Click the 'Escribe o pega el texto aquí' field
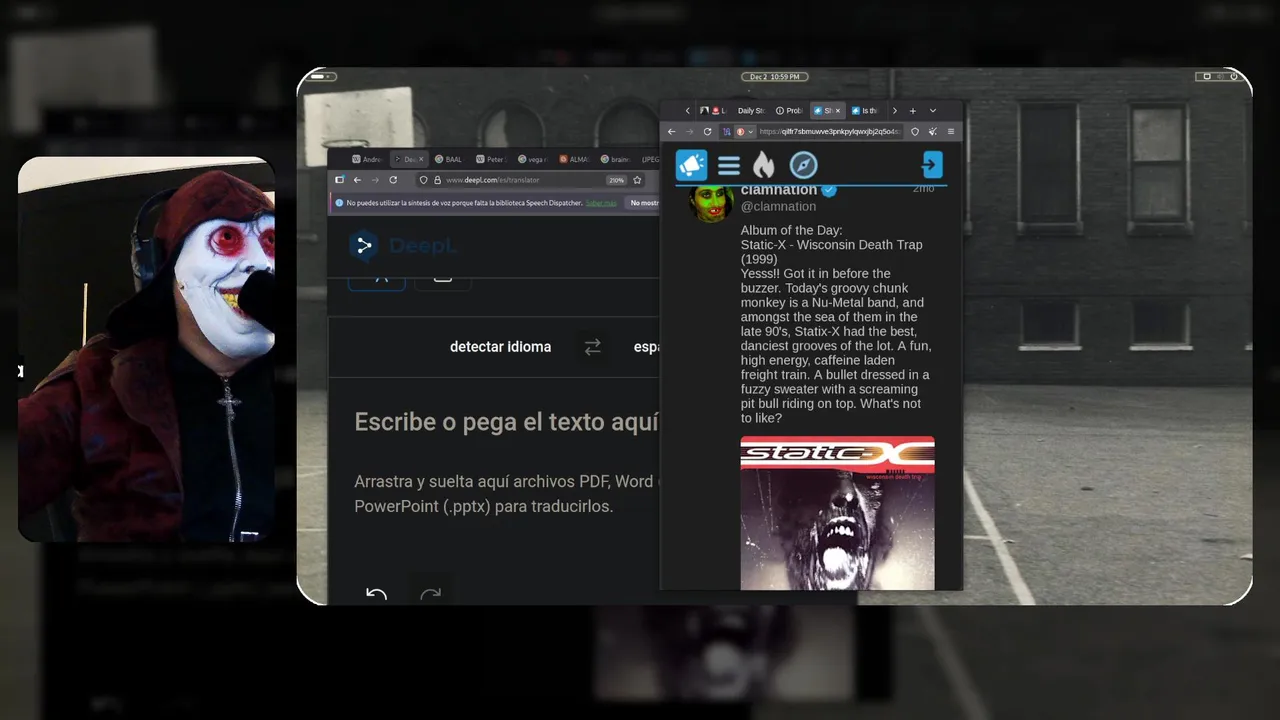This screenshot has height=720, width=1280. pyautogui.click(x=506, y=422)
